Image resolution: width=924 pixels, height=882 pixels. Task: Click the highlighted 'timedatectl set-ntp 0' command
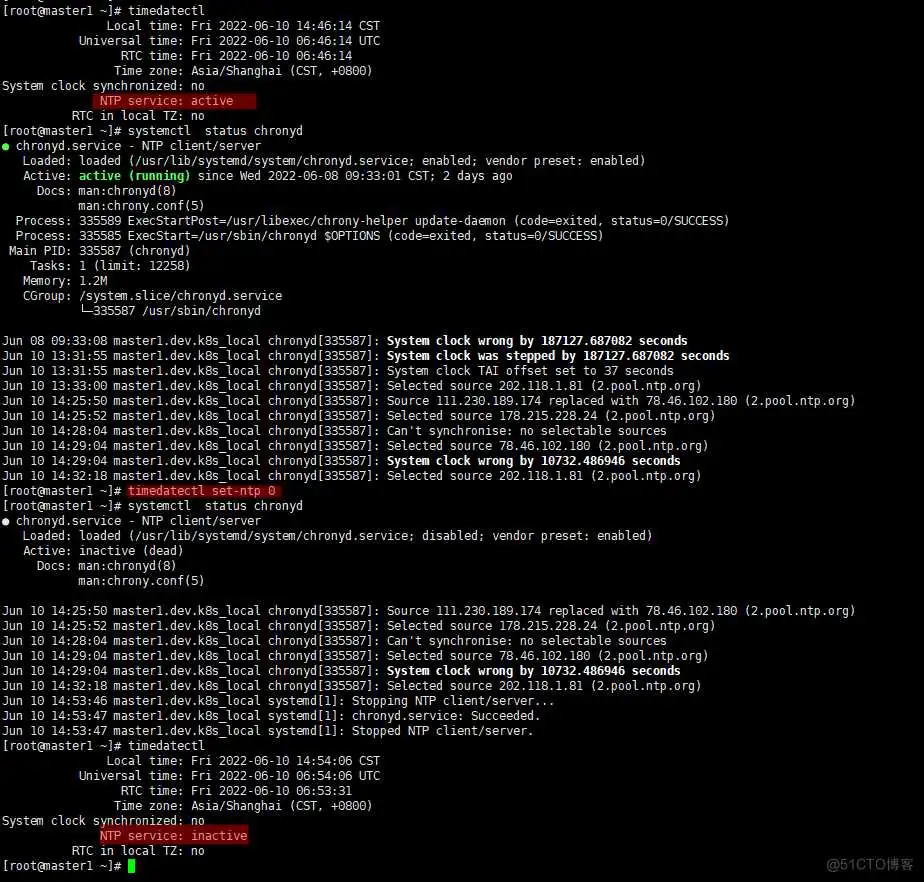click(x=203, y=491)
